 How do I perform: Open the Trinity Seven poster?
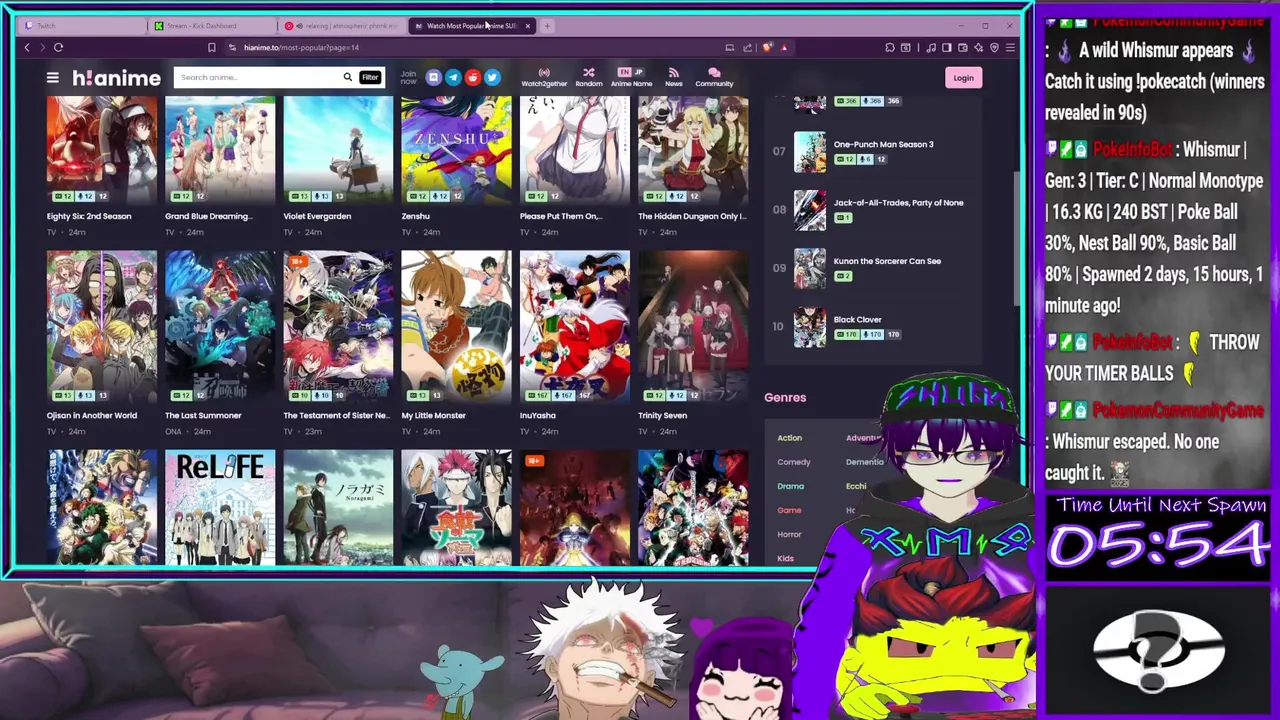[x=693, y=326]
